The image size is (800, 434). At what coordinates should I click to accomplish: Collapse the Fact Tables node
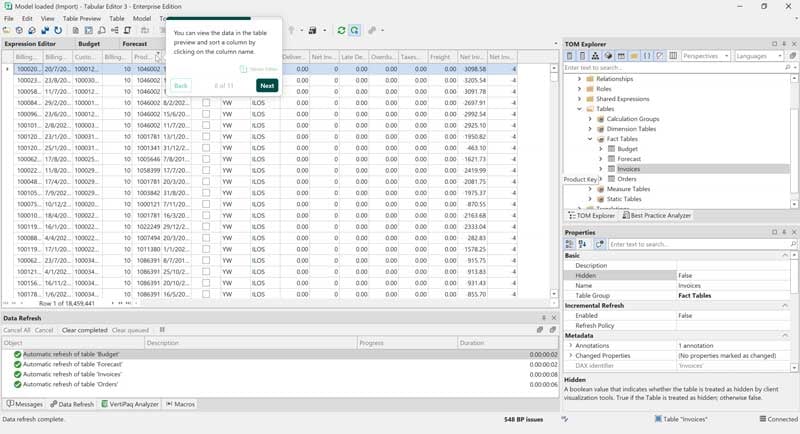point(590,139)
